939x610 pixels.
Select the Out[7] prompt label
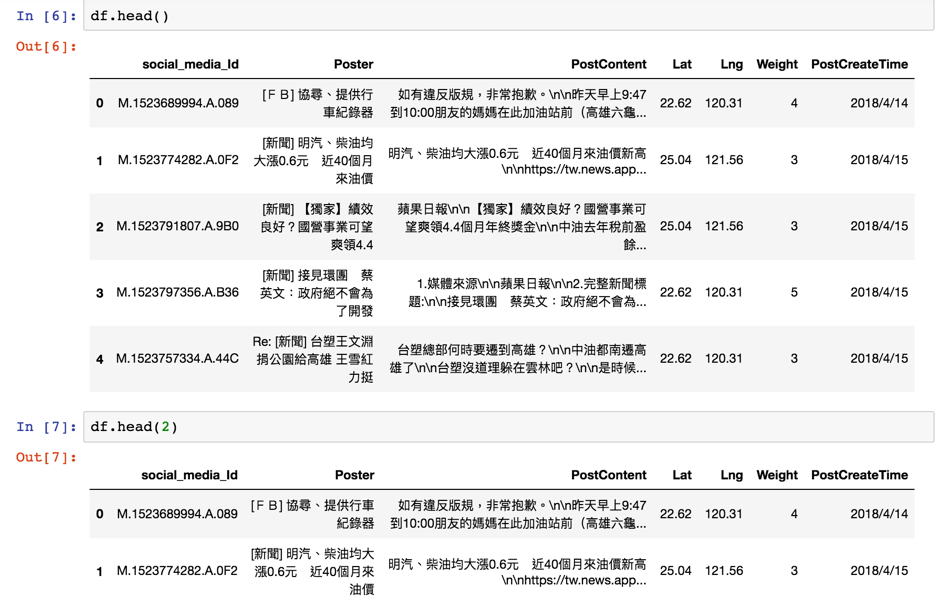(x=46, y=457)
